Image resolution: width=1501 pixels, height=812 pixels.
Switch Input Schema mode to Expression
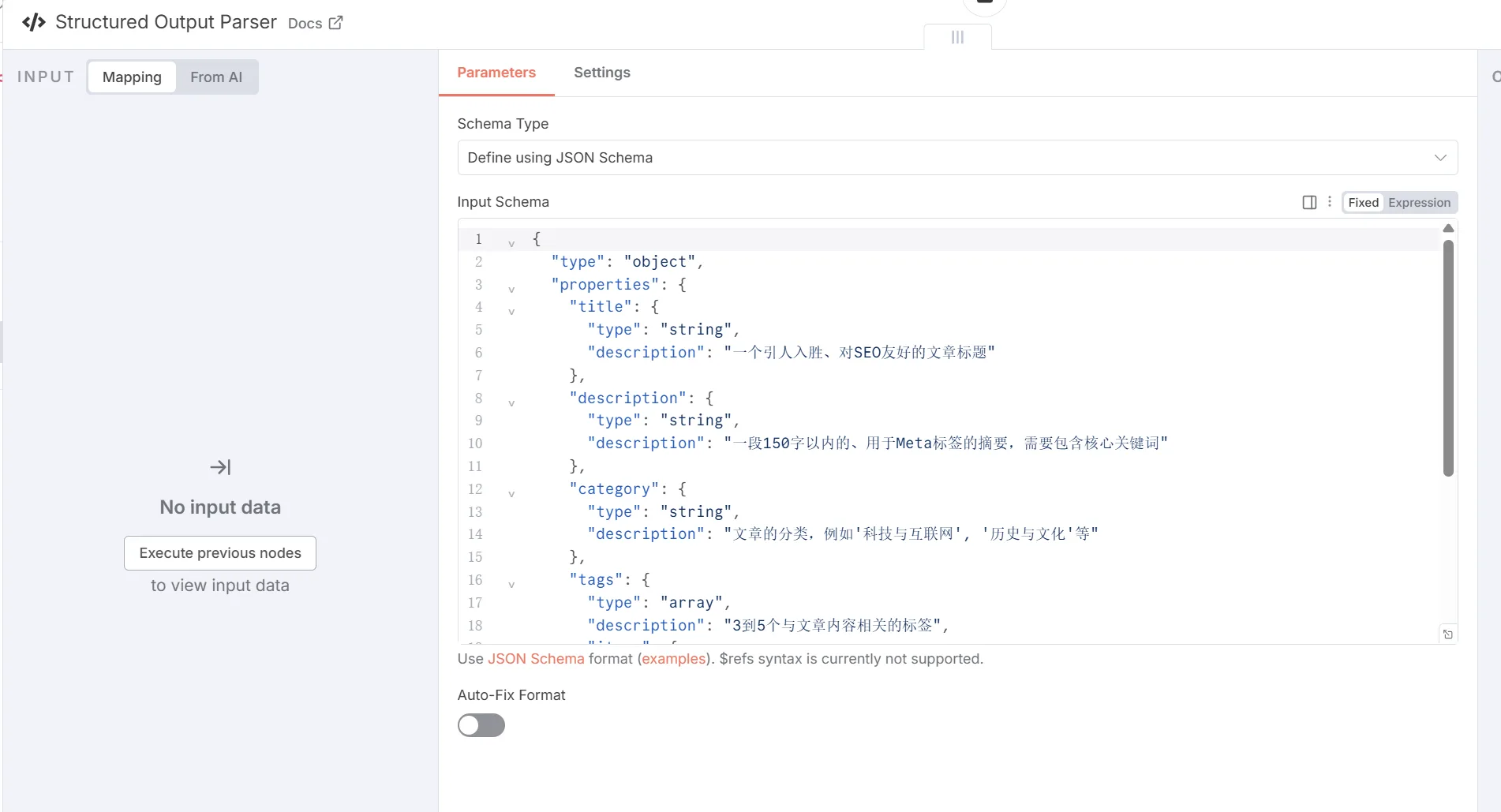click(x=1419, y=203)
